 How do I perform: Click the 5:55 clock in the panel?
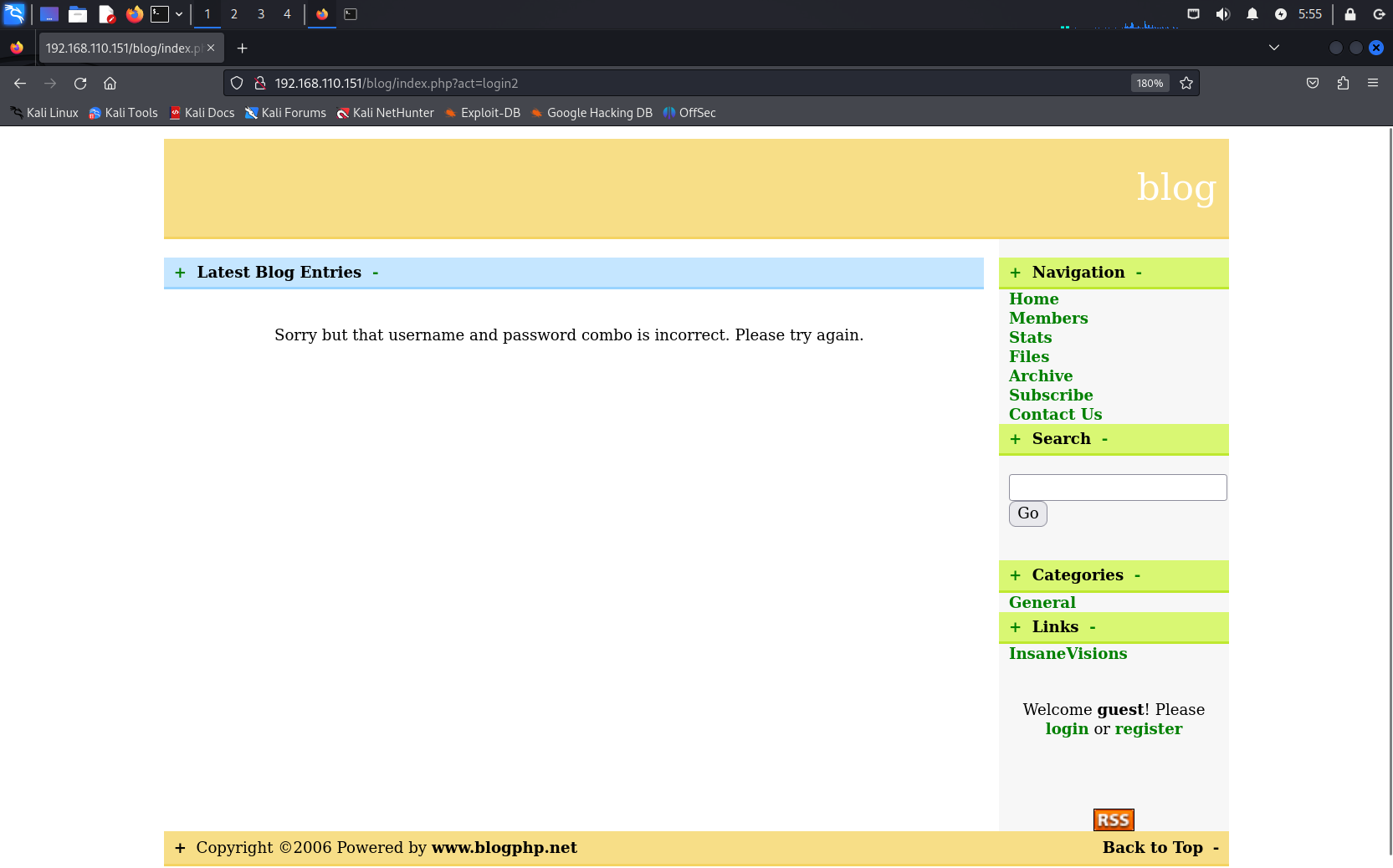pyautogui.click(x=1310, y=14)
